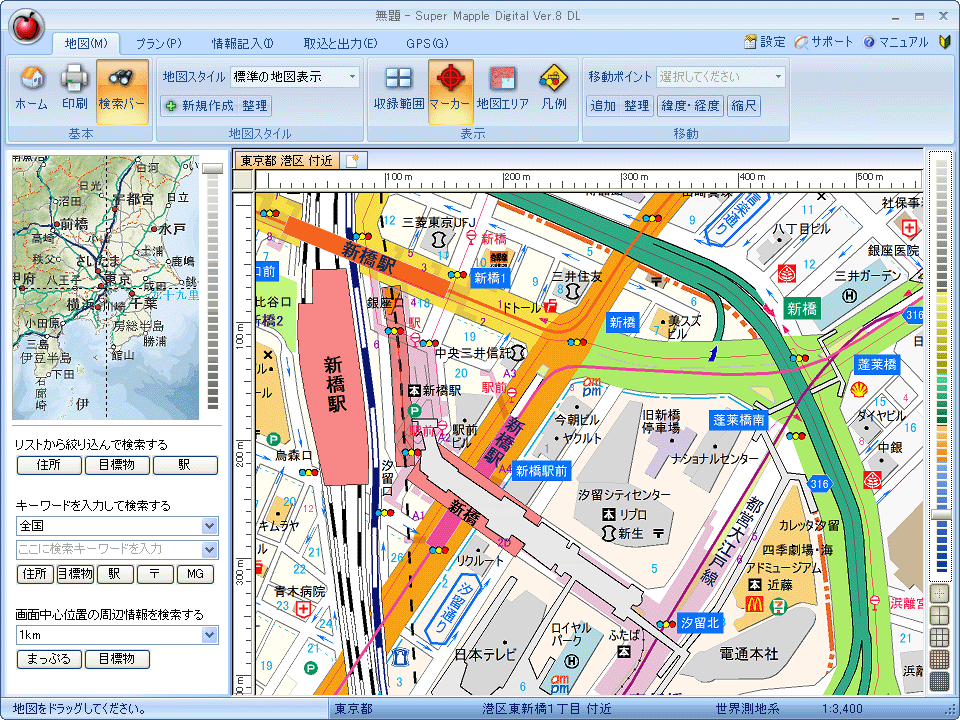Screen dimensions: 960x720
Task: Click the まっぷる nearby search button
Action: coord(49,659)
